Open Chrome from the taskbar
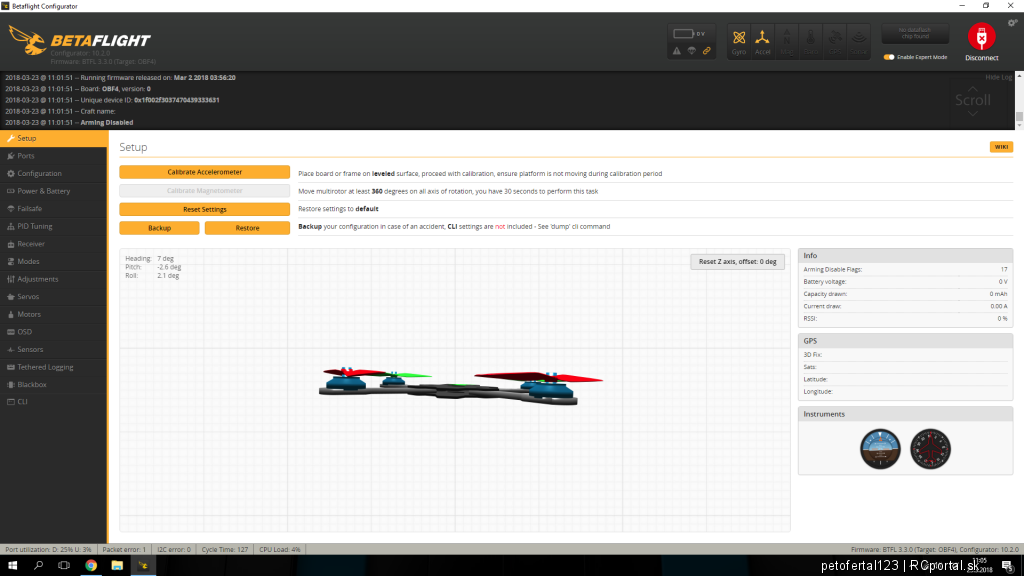 pos(91,566)
